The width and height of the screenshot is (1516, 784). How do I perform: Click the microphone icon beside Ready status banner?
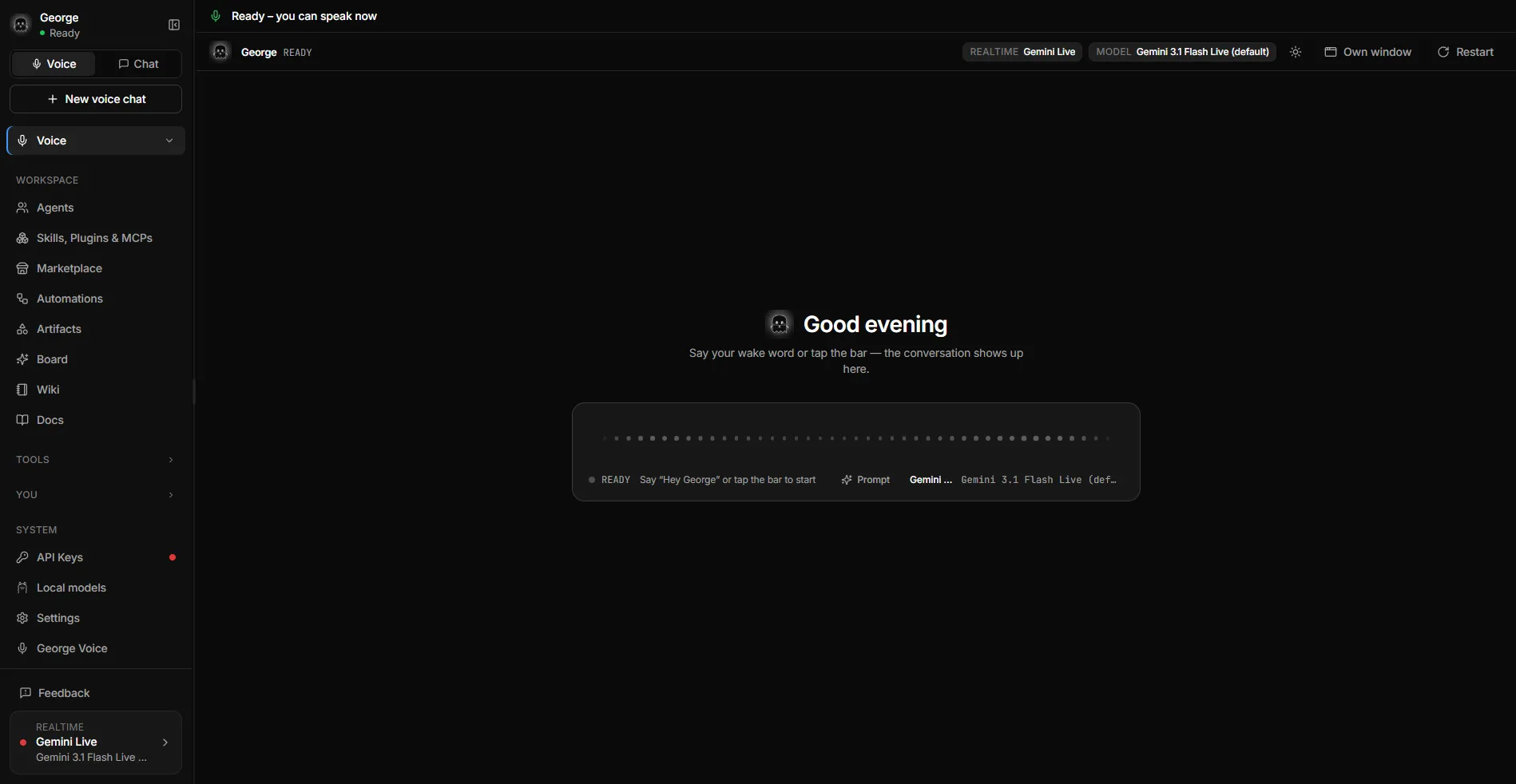tap(216, 16)
